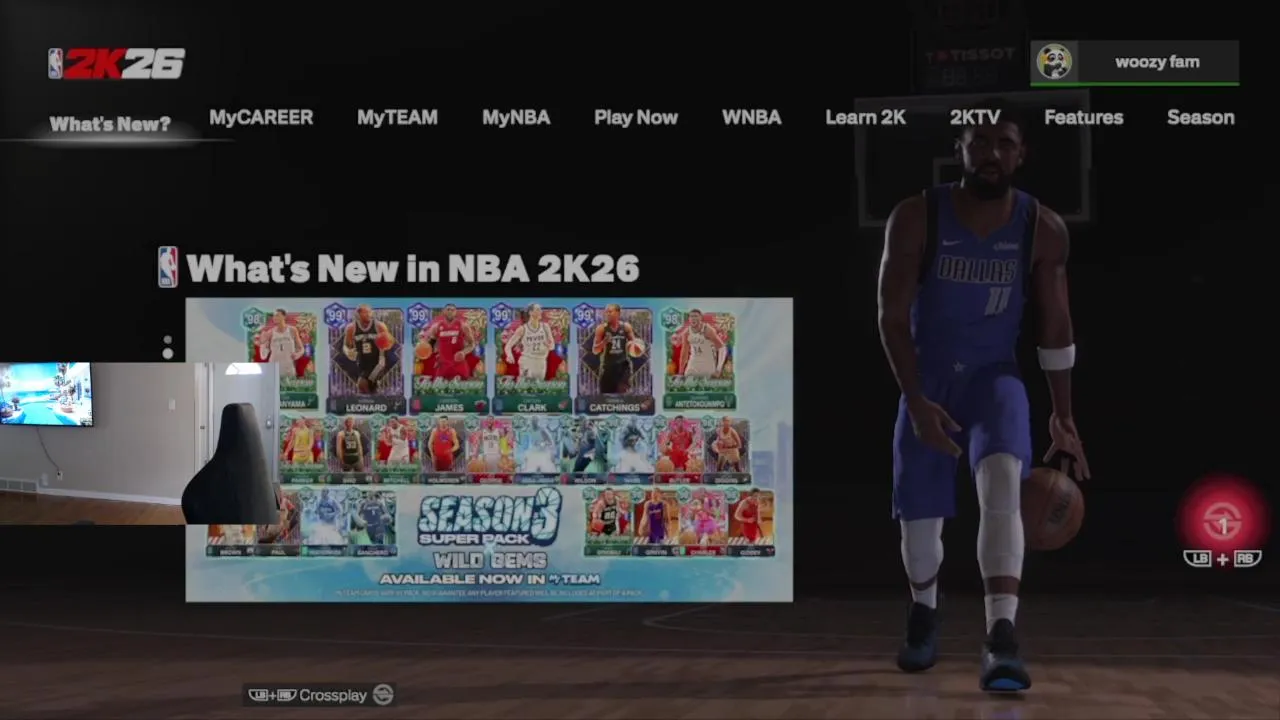
Task: Open the What's New? tab
Action: pos(110,124)
